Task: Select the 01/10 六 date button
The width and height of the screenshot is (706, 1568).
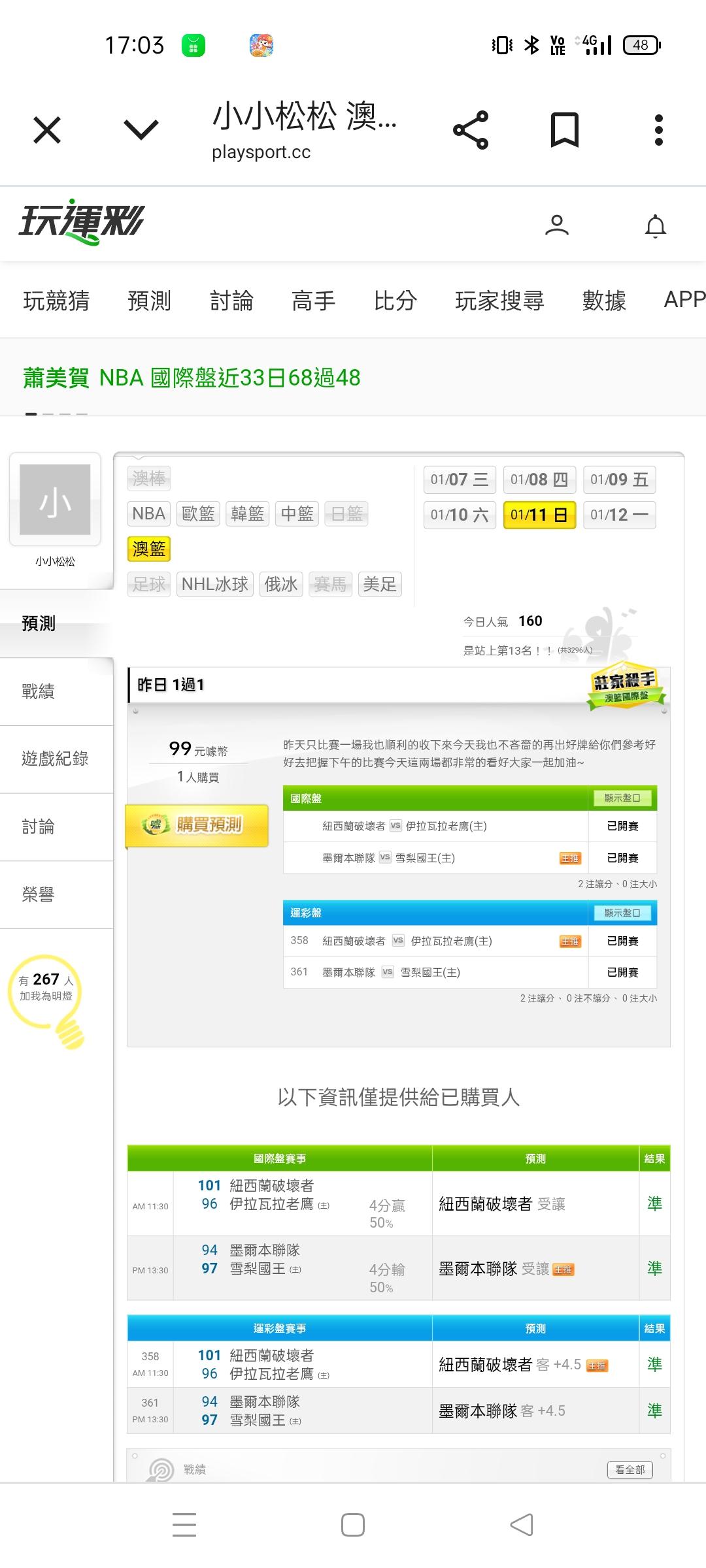Action: pyautogui.click(x=460, y=515)
